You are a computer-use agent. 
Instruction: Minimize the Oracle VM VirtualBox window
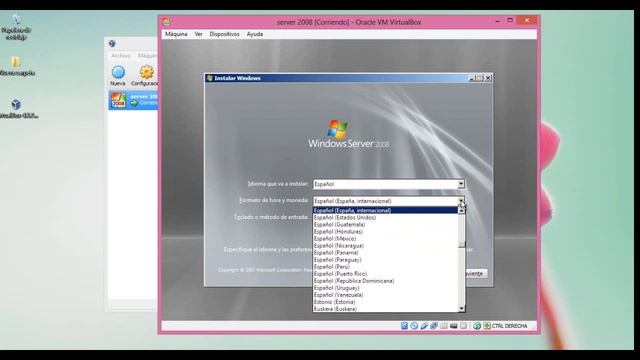point(497,21)
